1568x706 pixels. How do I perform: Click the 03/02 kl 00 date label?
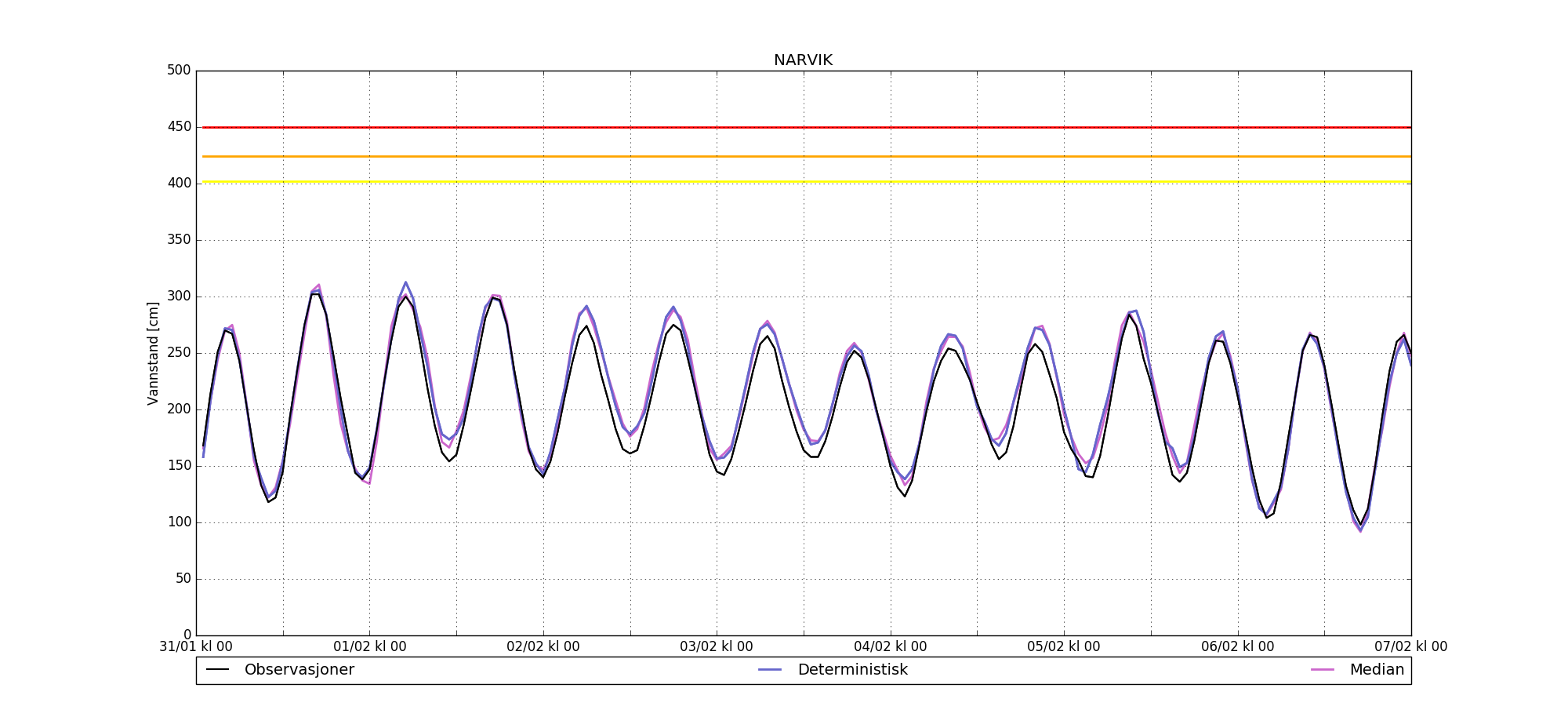717,647
